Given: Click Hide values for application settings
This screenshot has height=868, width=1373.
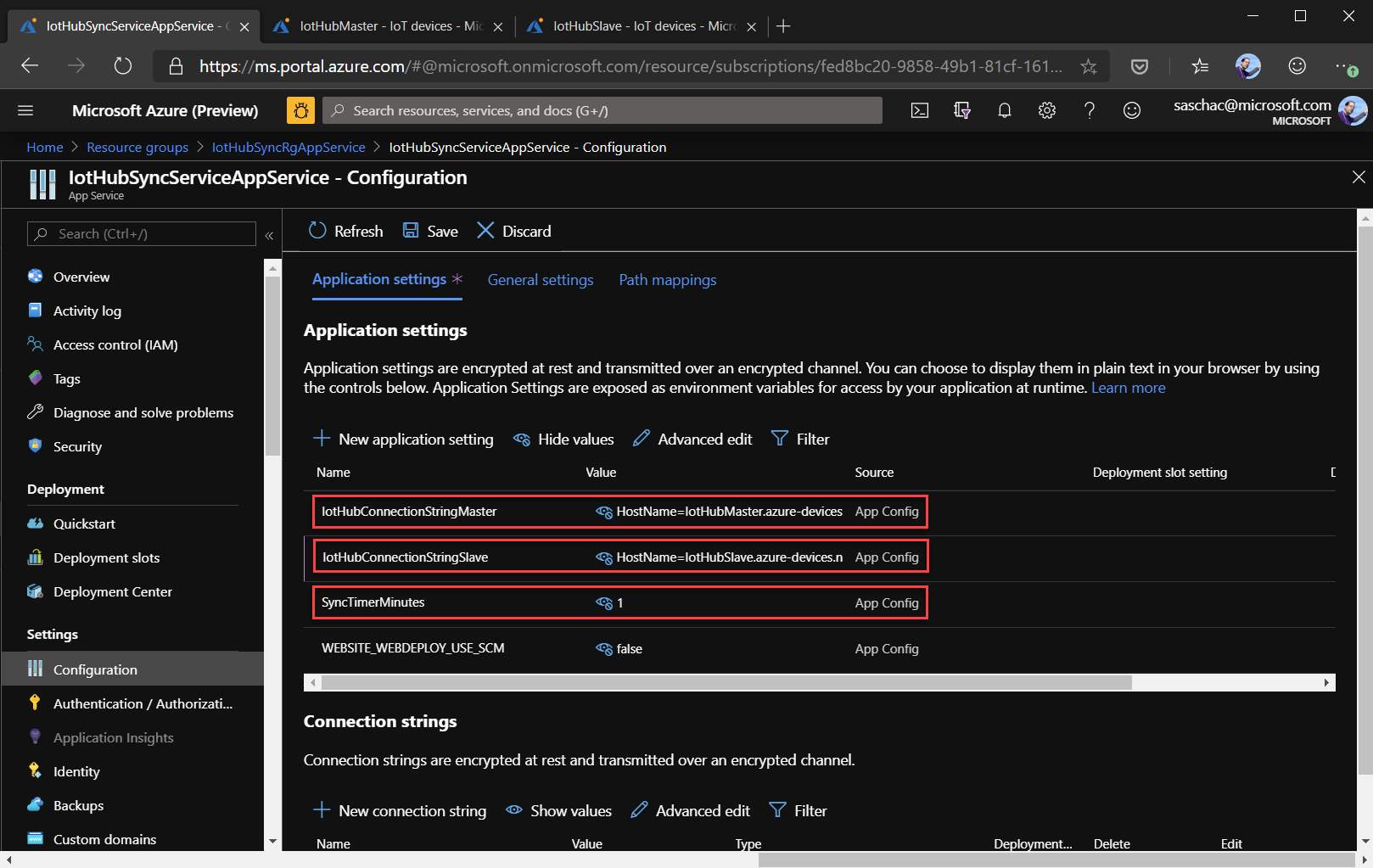Looking at the screenshot, I should [x=563, y=439].
